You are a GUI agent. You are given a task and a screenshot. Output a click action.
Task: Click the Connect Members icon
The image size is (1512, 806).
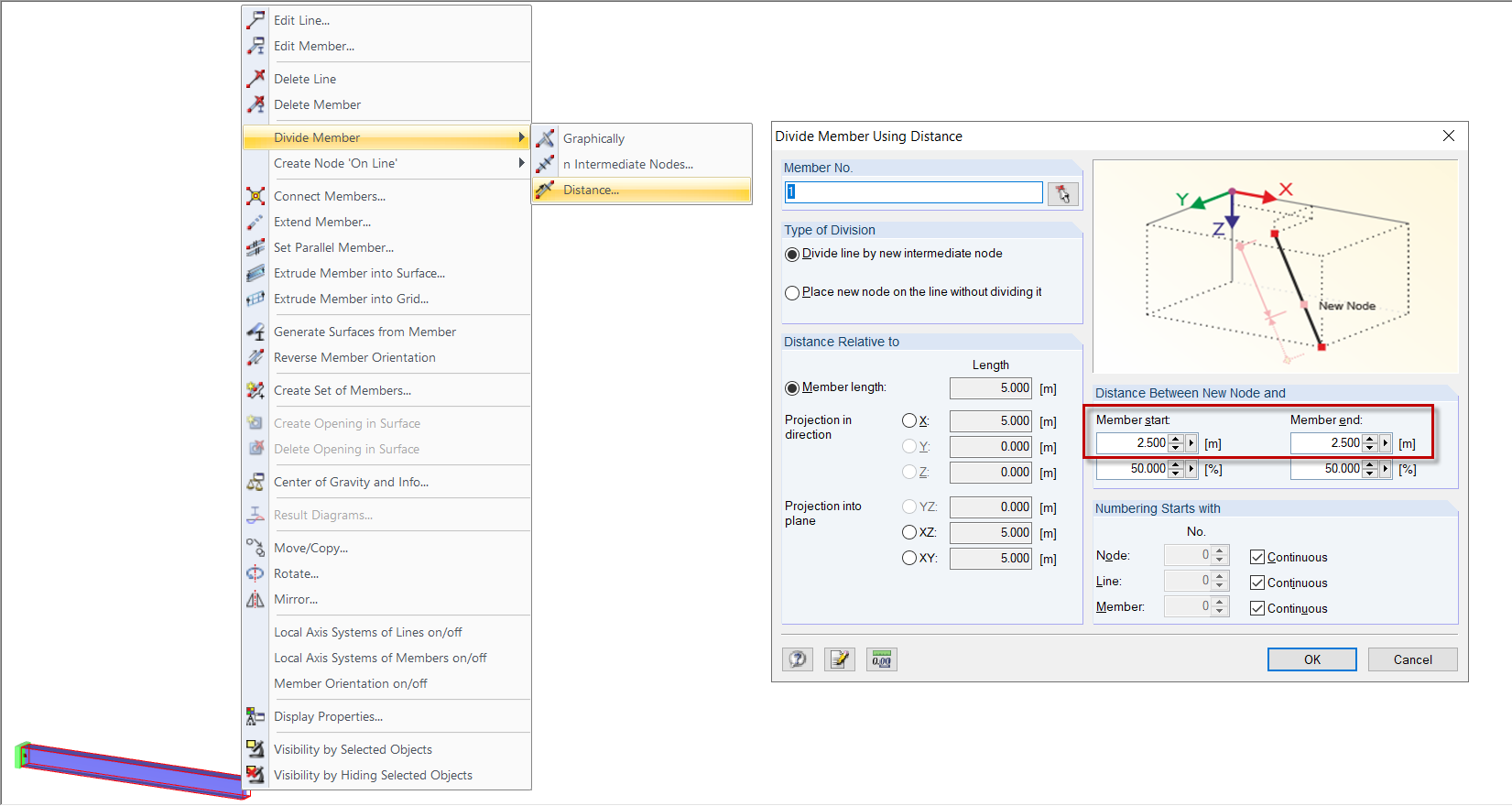click(x=256, y=195)
